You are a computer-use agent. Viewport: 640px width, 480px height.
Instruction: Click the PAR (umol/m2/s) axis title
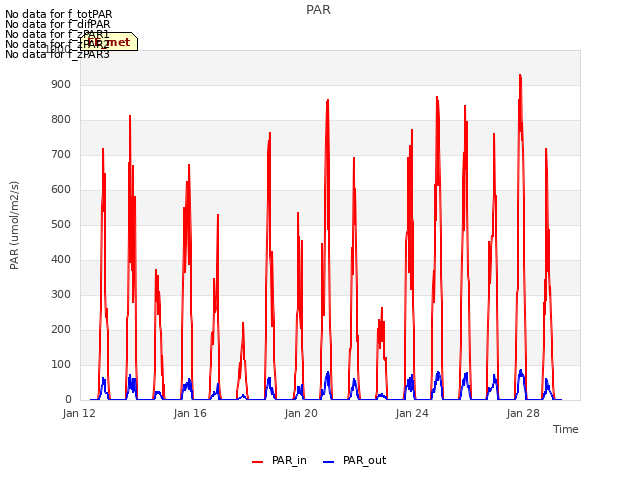click(14, 225)
